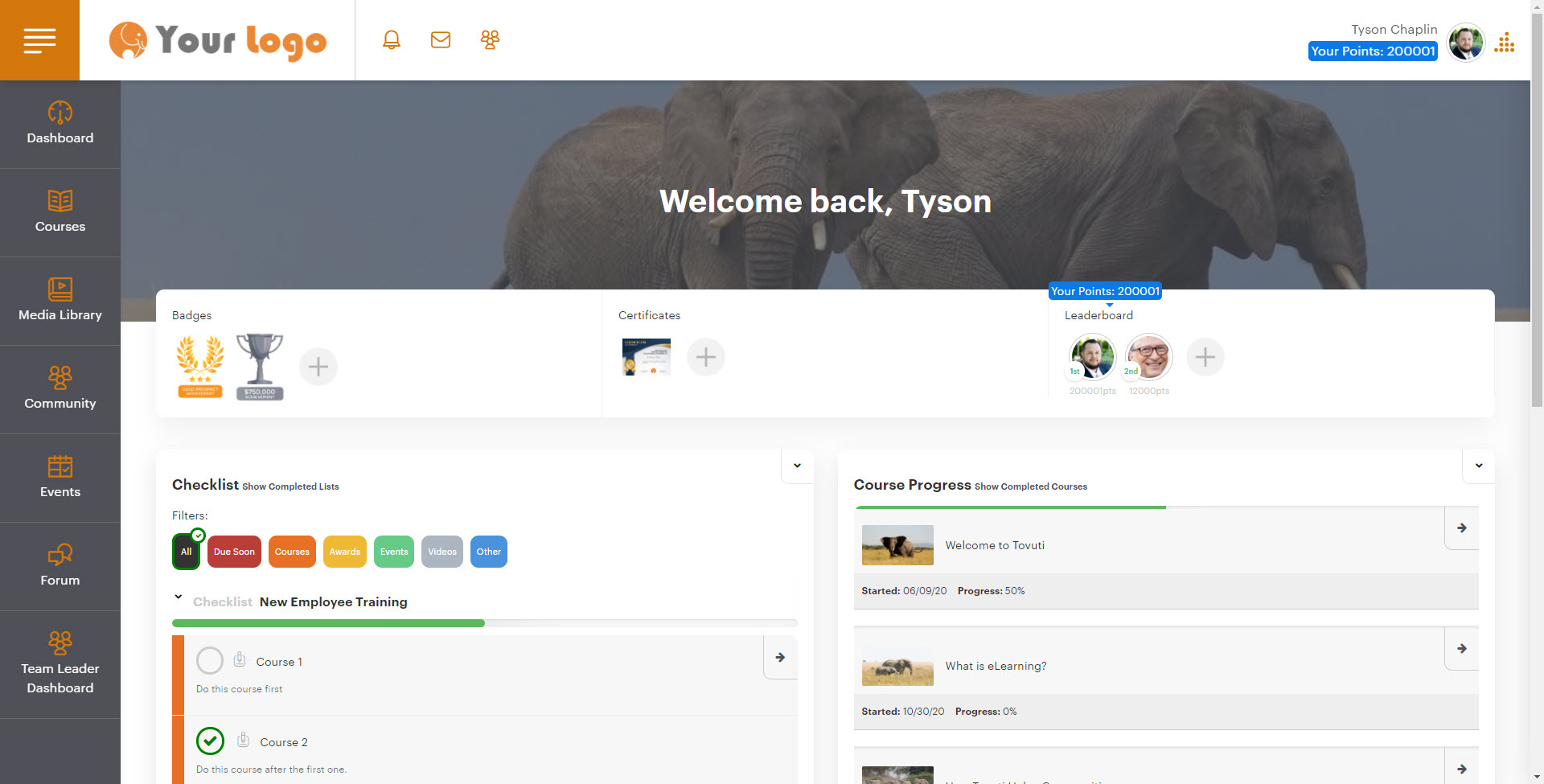Select the Events filter chip
The image size is (1544, 784).
point(394,552)
